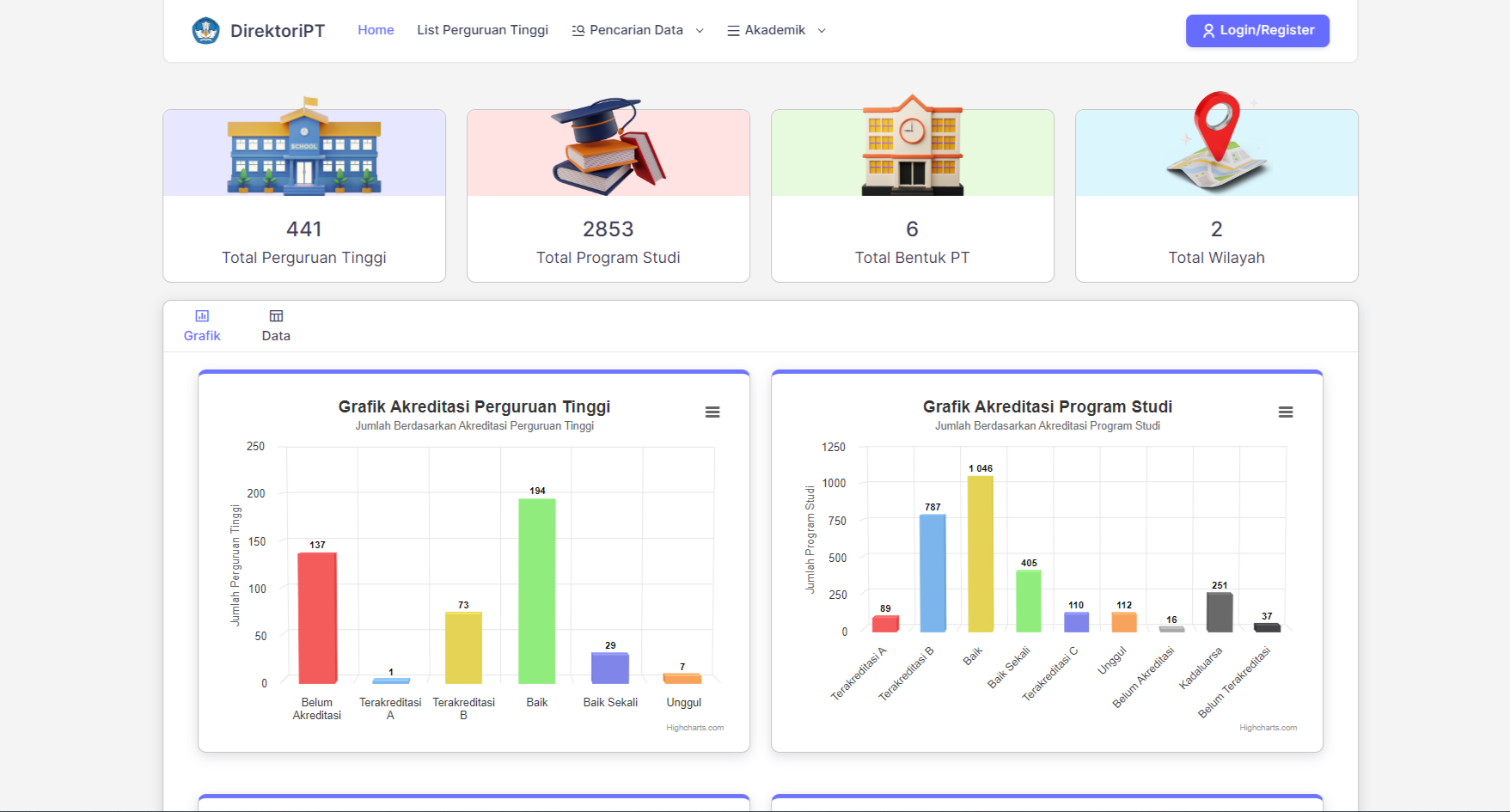The width and height of the screenshot is (1510, 812).
Task: Open the Program Studi chart hamburger menu
Action: click(1285, 412)
